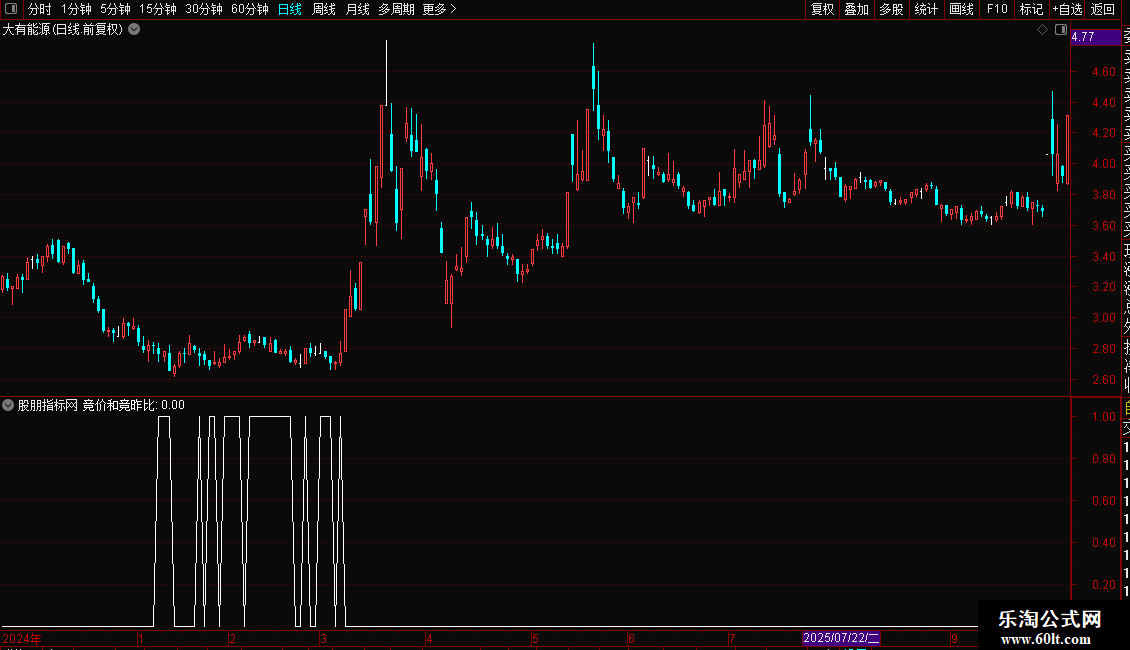Select the 5分钟 period
The height and width of the screenshot is (650, 1130).
coord(115,9)
